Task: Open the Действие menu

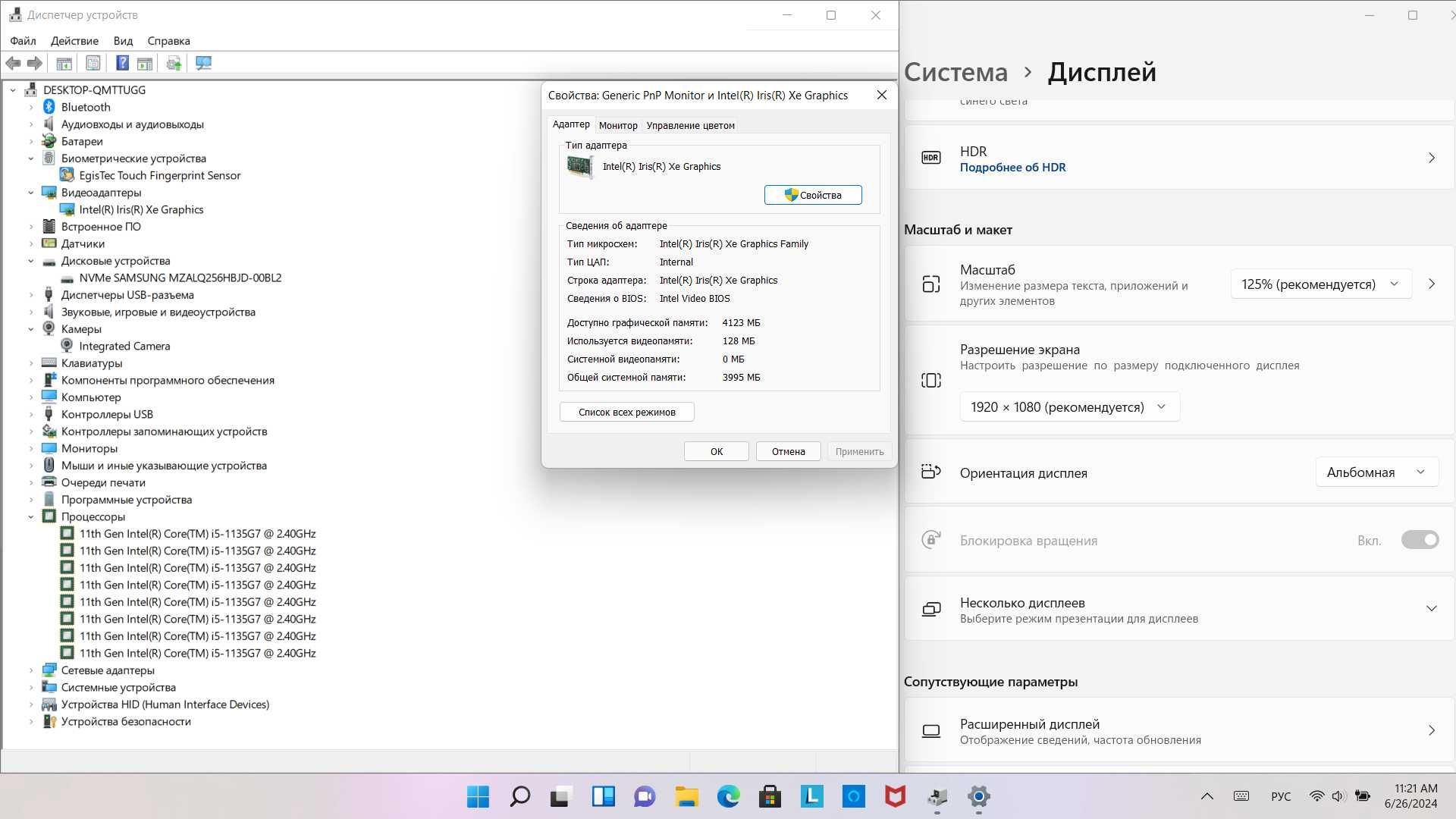Action: coord(74,41)
